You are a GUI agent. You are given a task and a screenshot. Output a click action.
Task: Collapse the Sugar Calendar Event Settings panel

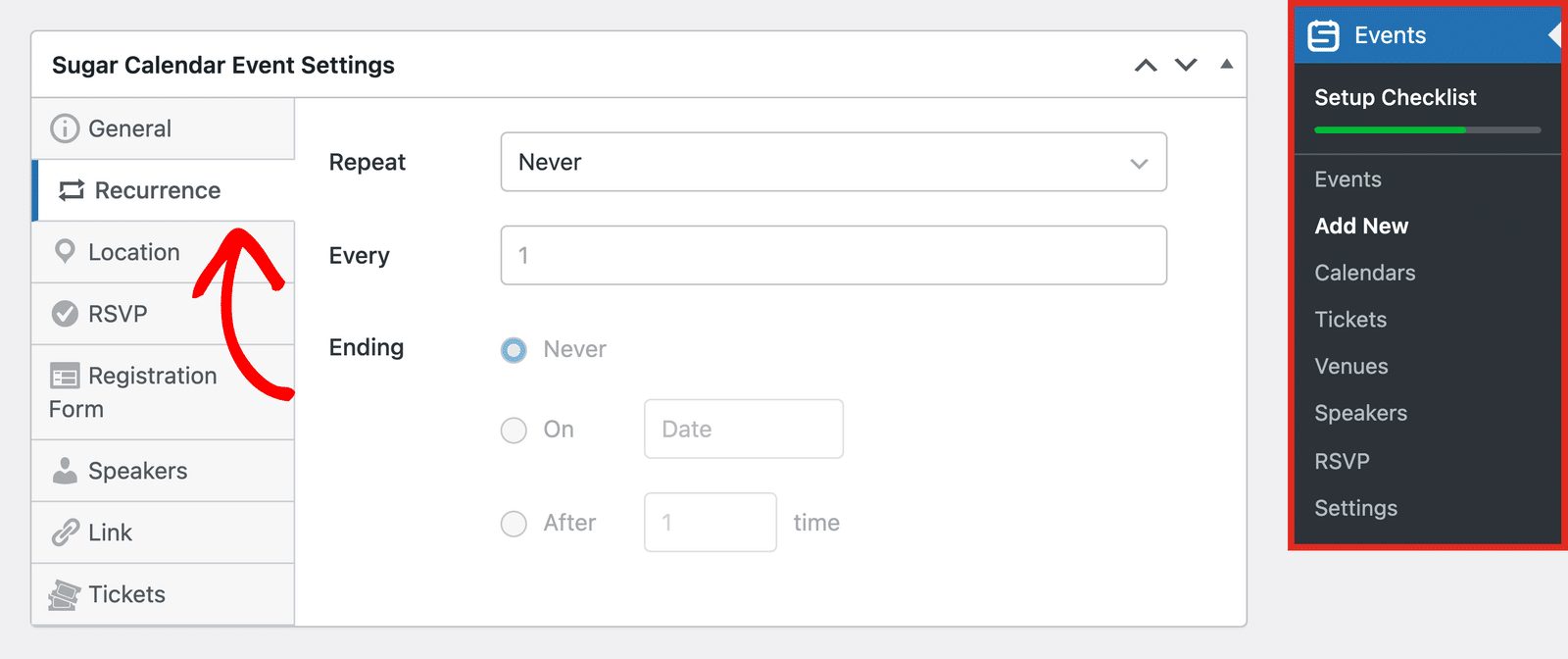click(1226, 65)
